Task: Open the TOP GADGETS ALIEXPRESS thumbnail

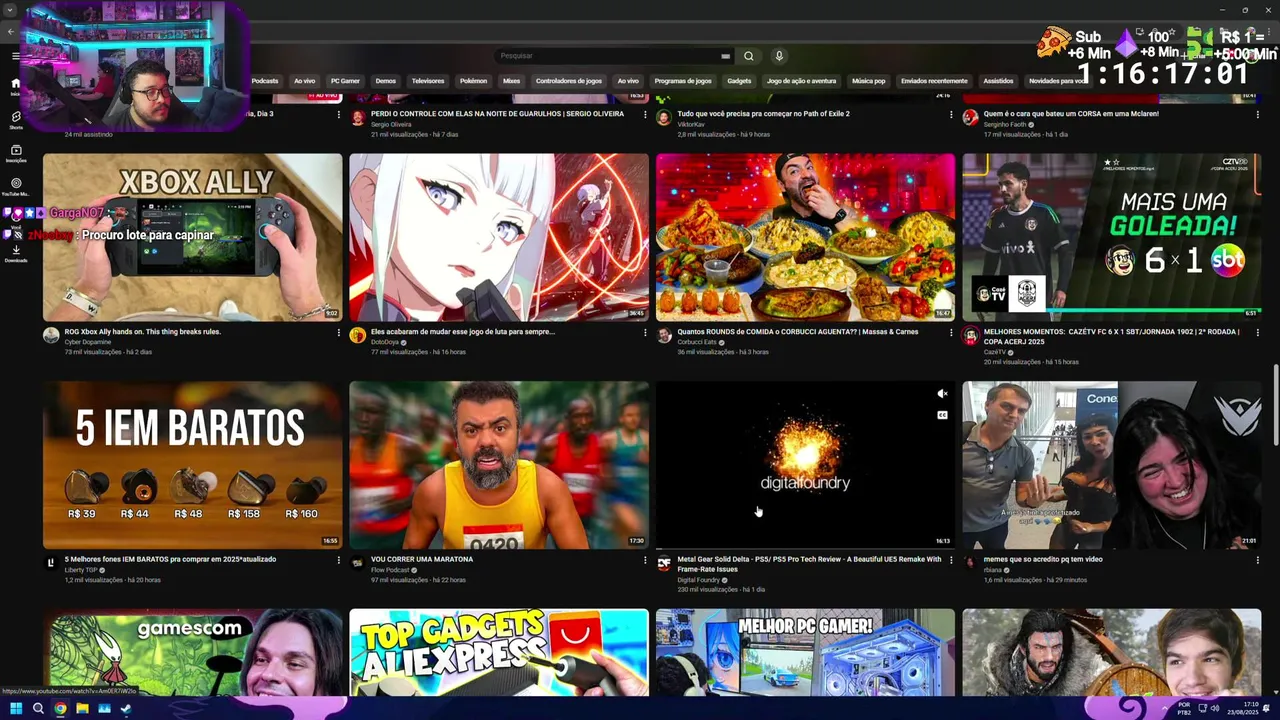Action: [x=499, y=652]
